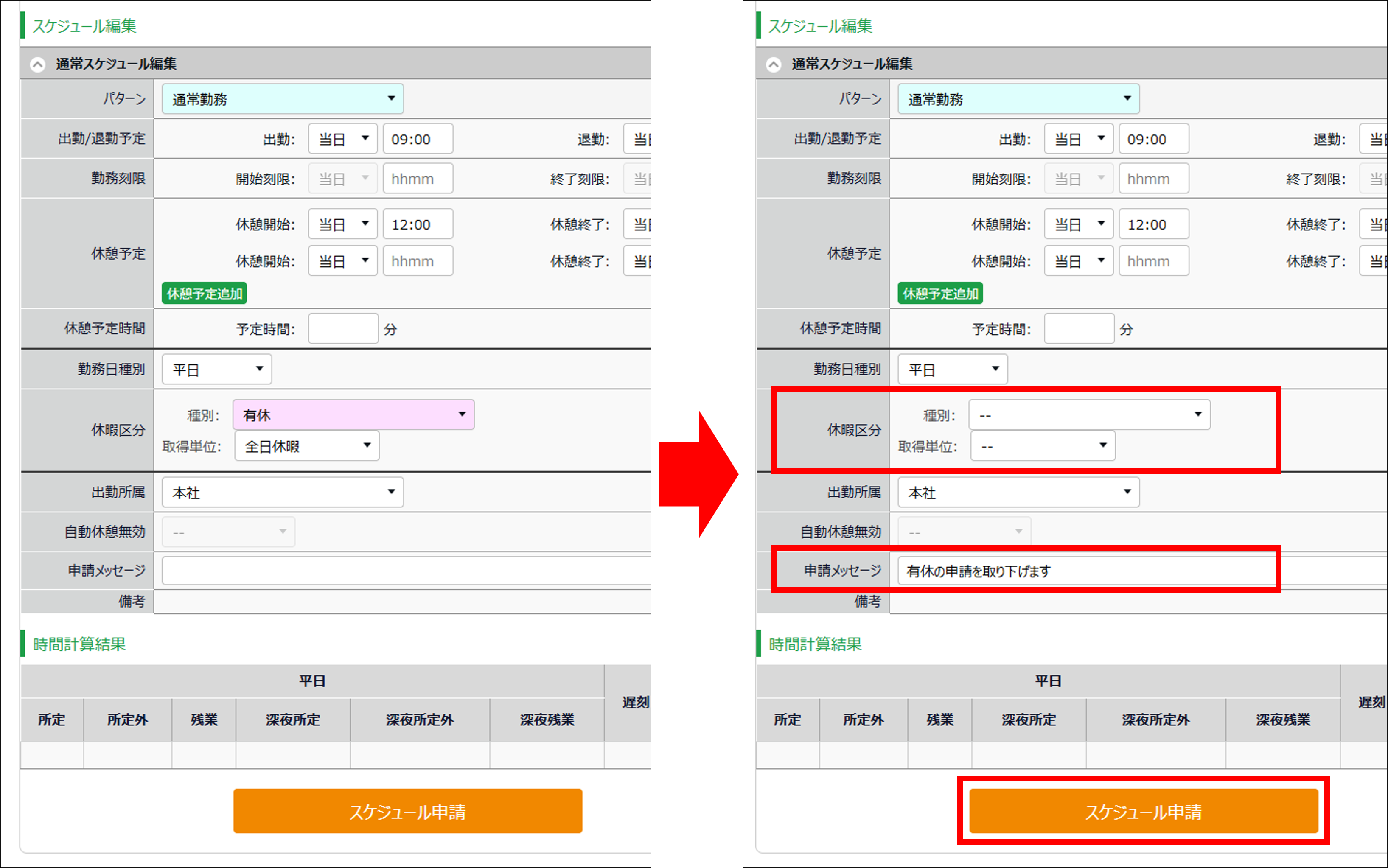Click right highlighted スケジュール申請 button
1388x868 pixels.
[1144, 811]
